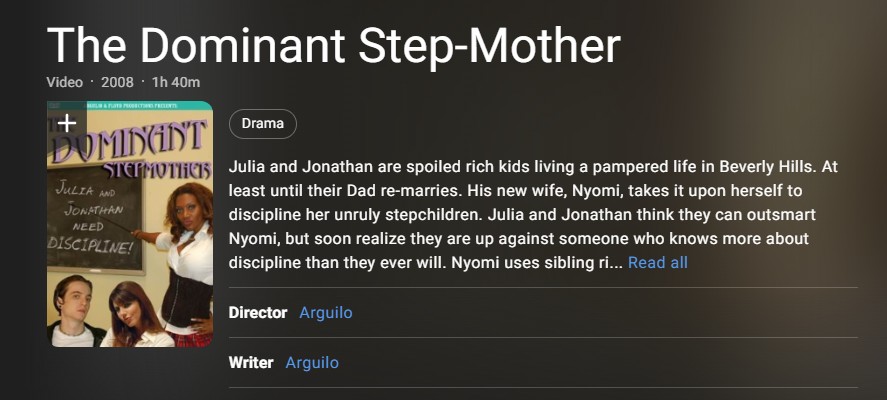The image size is (887, 400).
Task: Expand the plot with Read all
Action: point(657,262)
